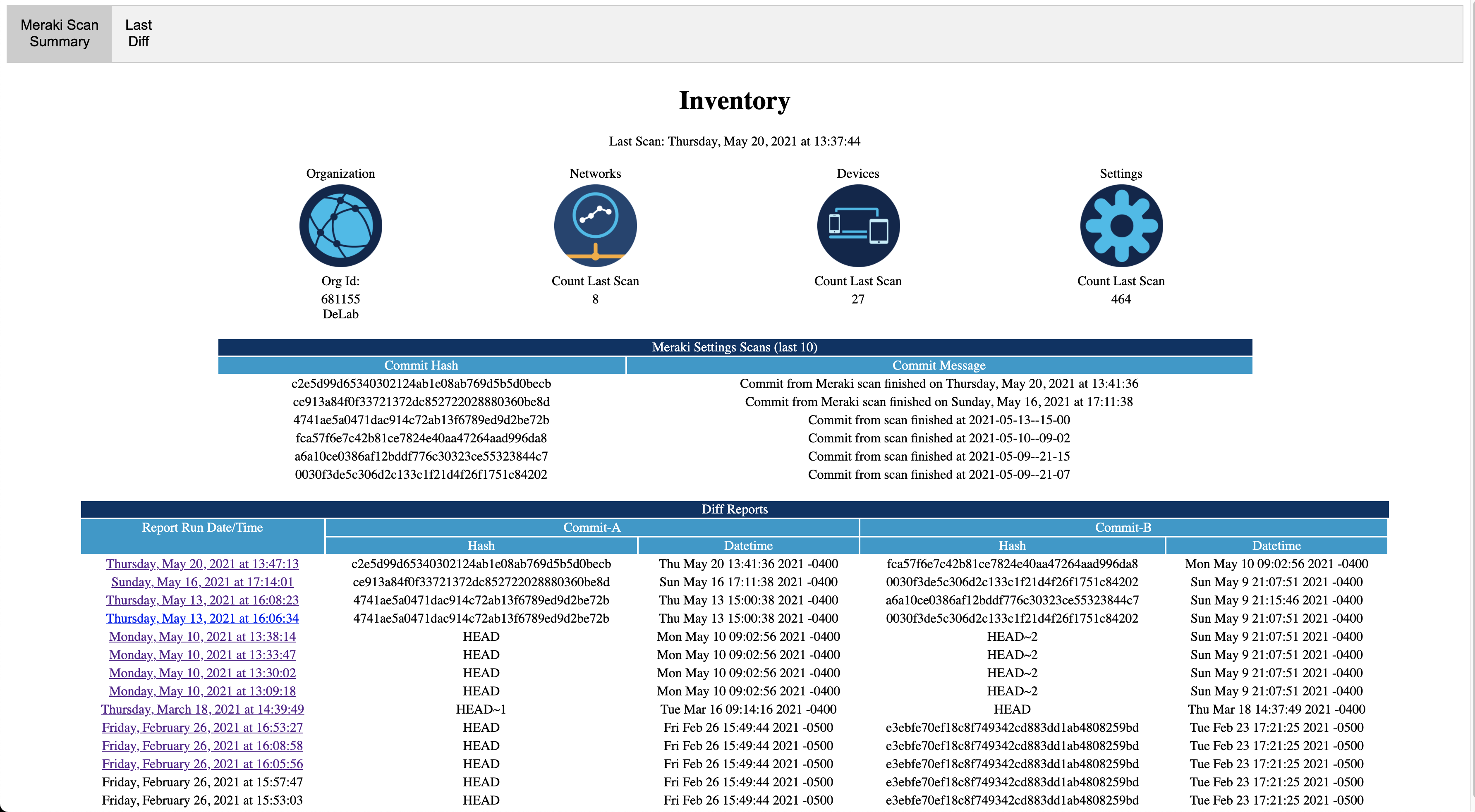Image resolution: width=1475 pixels, height=812 pixels.
Task: Click the first commit hash c2e5d99d in scans table
Action: pyautogui.click(x=421, y=383)
